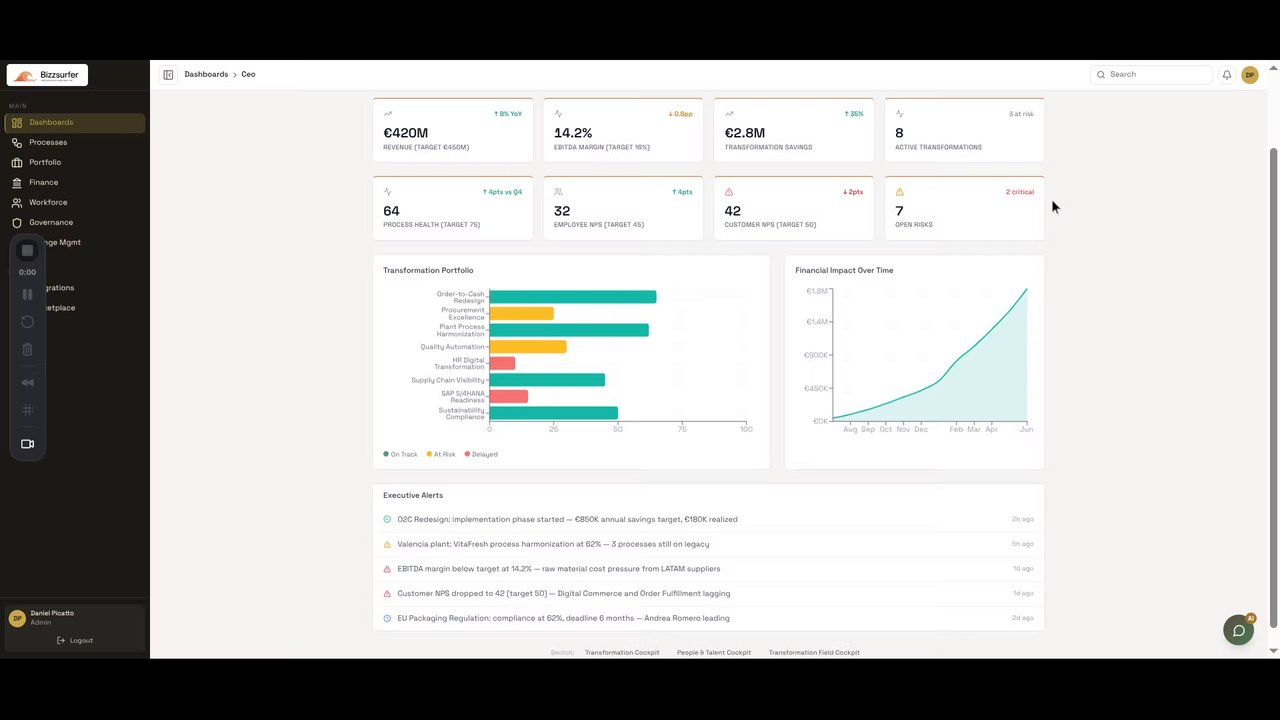The image size is (1280, 720).
Task: Open Governance in the sidebar
Action: pos(75,222)
